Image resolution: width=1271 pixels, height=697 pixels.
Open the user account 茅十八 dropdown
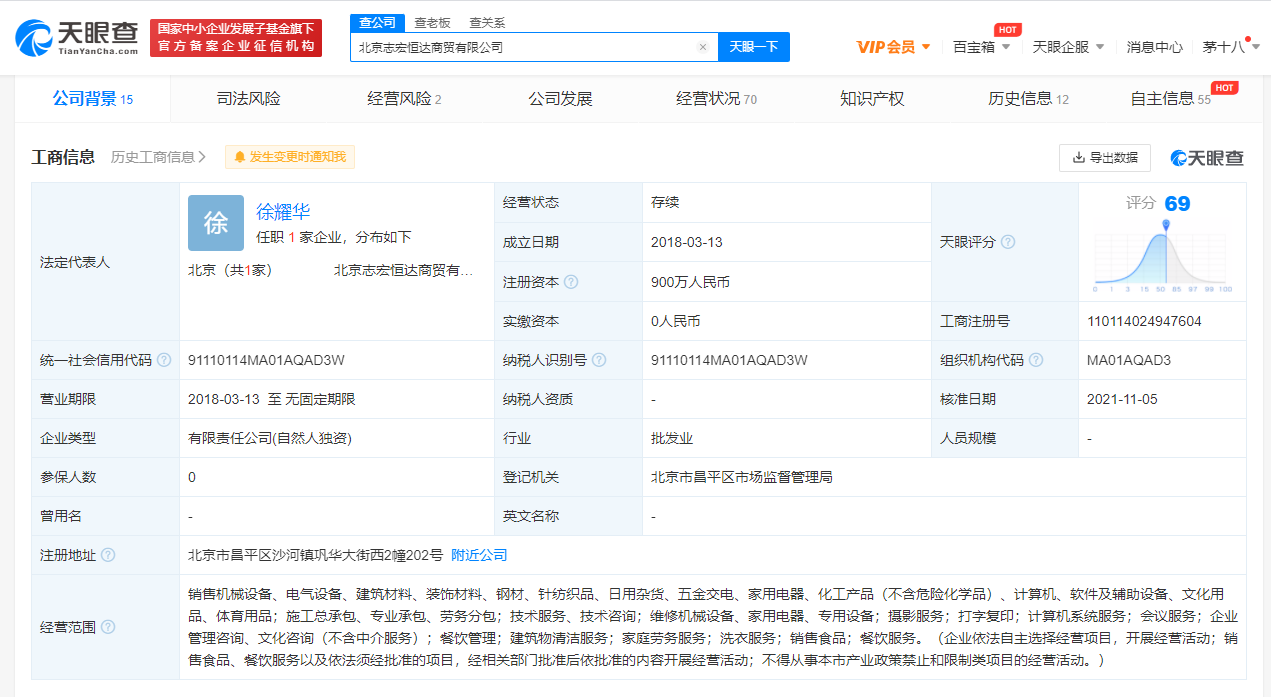pyautogui.click(x=1229, y=47)
